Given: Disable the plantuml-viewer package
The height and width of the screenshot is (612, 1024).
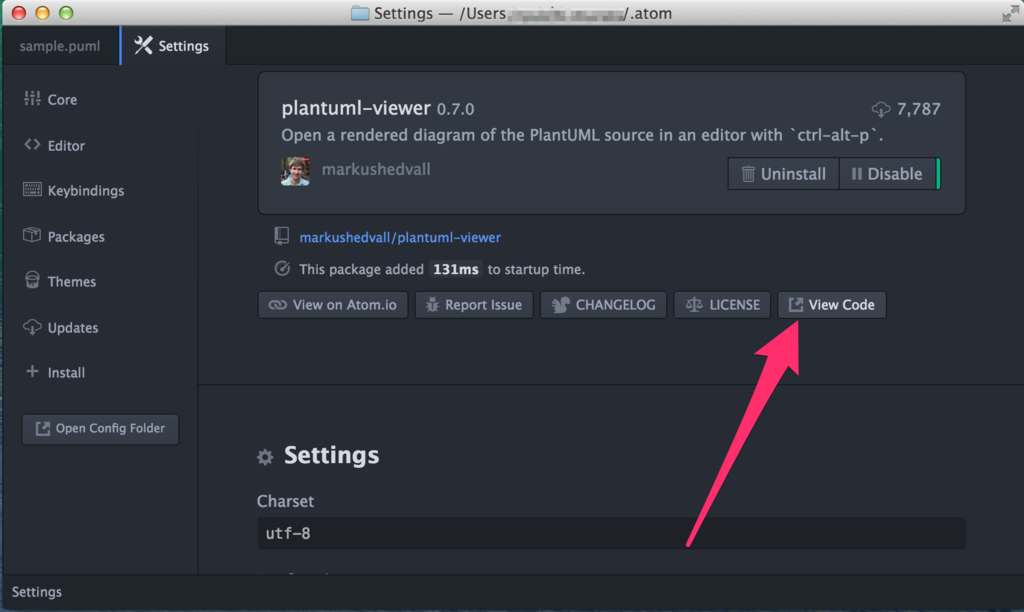Looking at the screenshot, I should click(x=888, y=174).
